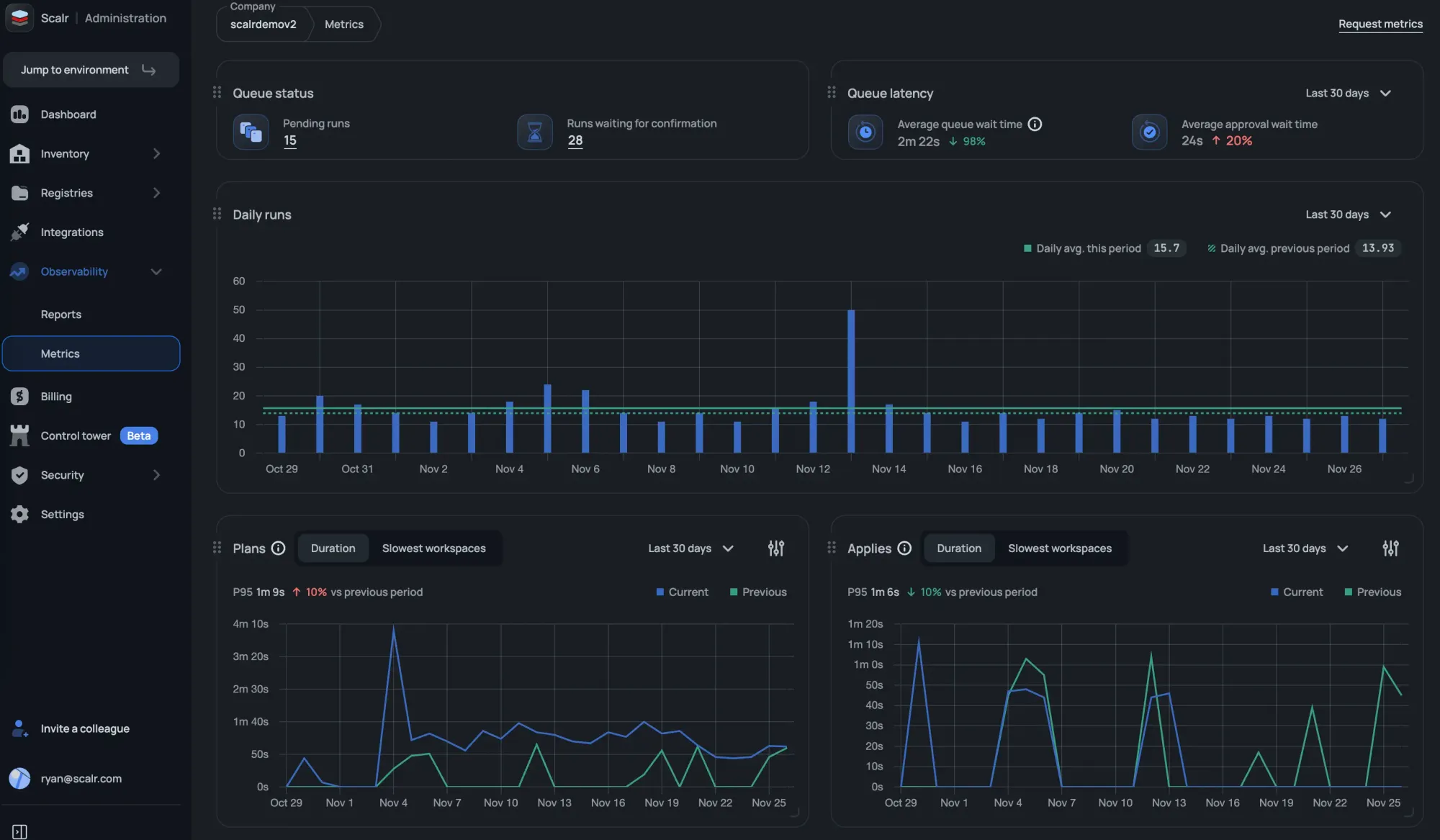Expand the Inventory menu chevron

click(156, 154)
